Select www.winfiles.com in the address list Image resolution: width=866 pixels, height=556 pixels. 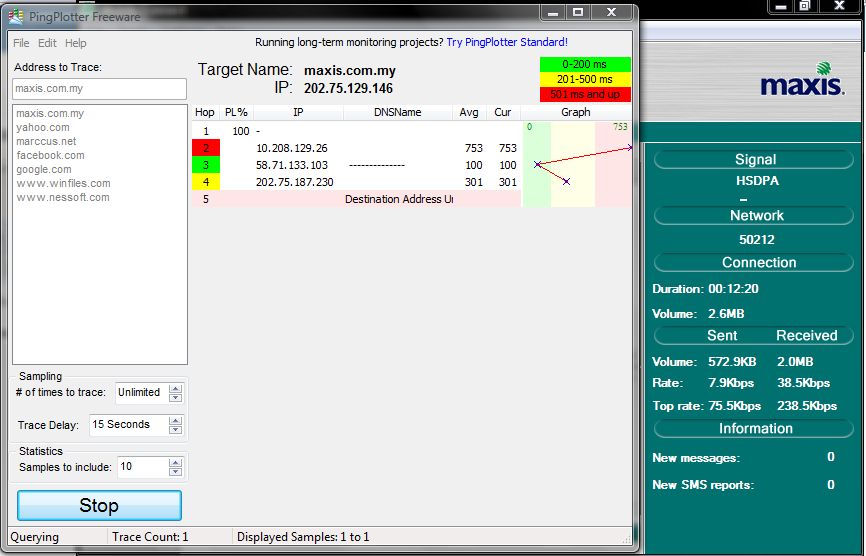(x=63, y=183)
